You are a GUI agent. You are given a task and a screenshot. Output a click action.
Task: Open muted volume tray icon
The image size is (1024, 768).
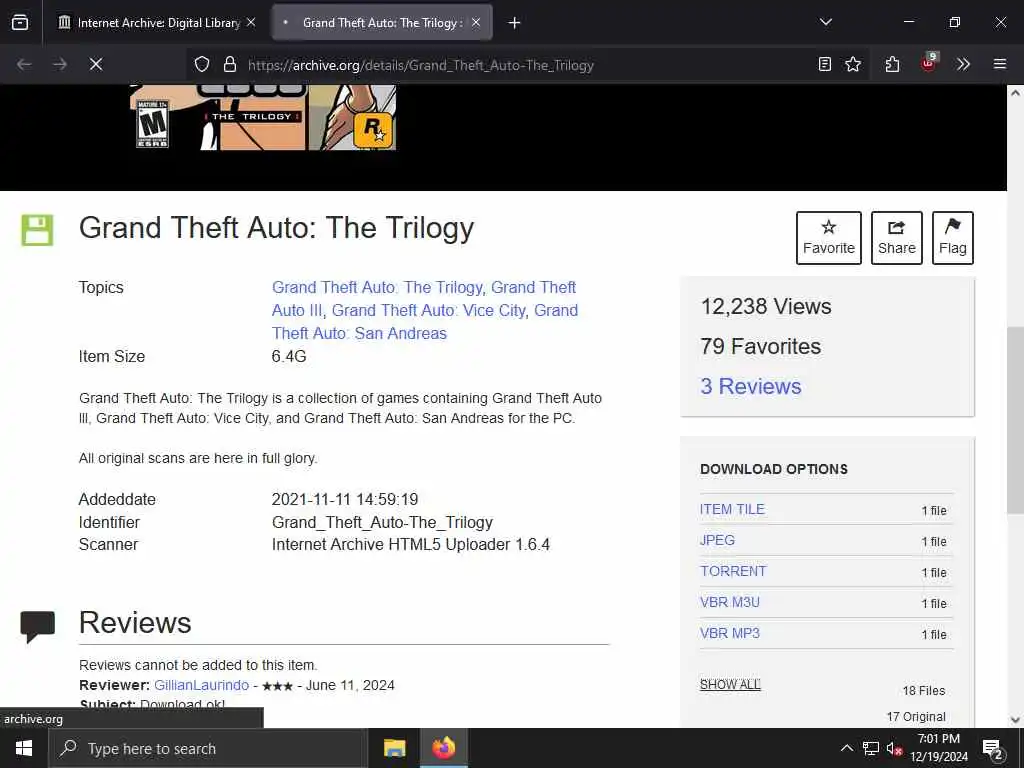[x=894, y=749]
